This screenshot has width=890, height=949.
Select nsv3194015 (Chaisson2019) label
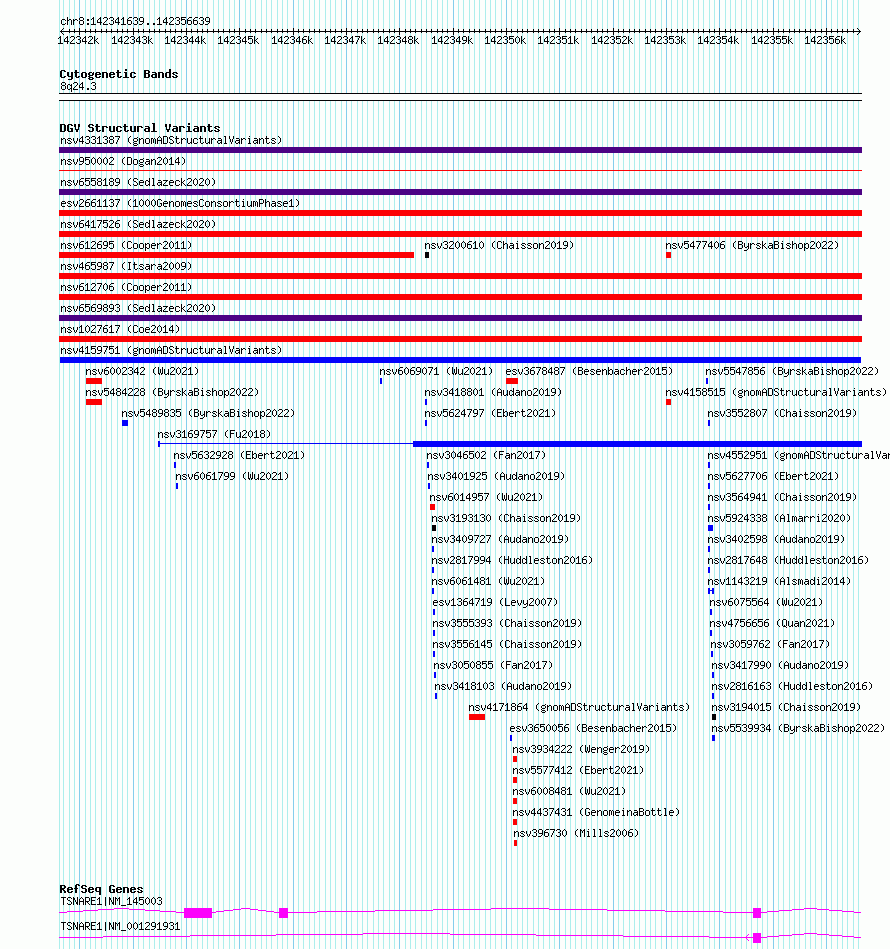pyautogui.click(x=787, y=707)
